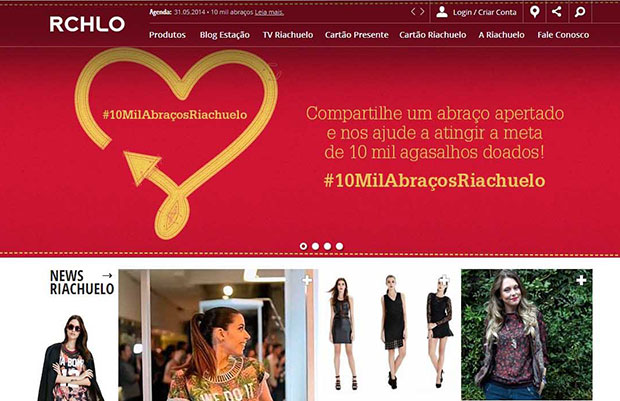Click the RCHLO logo
The image size is (620, 401).
87,24
